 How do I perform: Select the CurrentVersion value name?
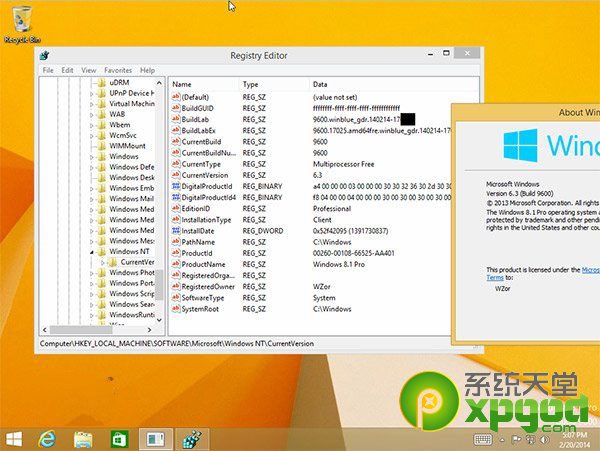click(x=205, y=175)
